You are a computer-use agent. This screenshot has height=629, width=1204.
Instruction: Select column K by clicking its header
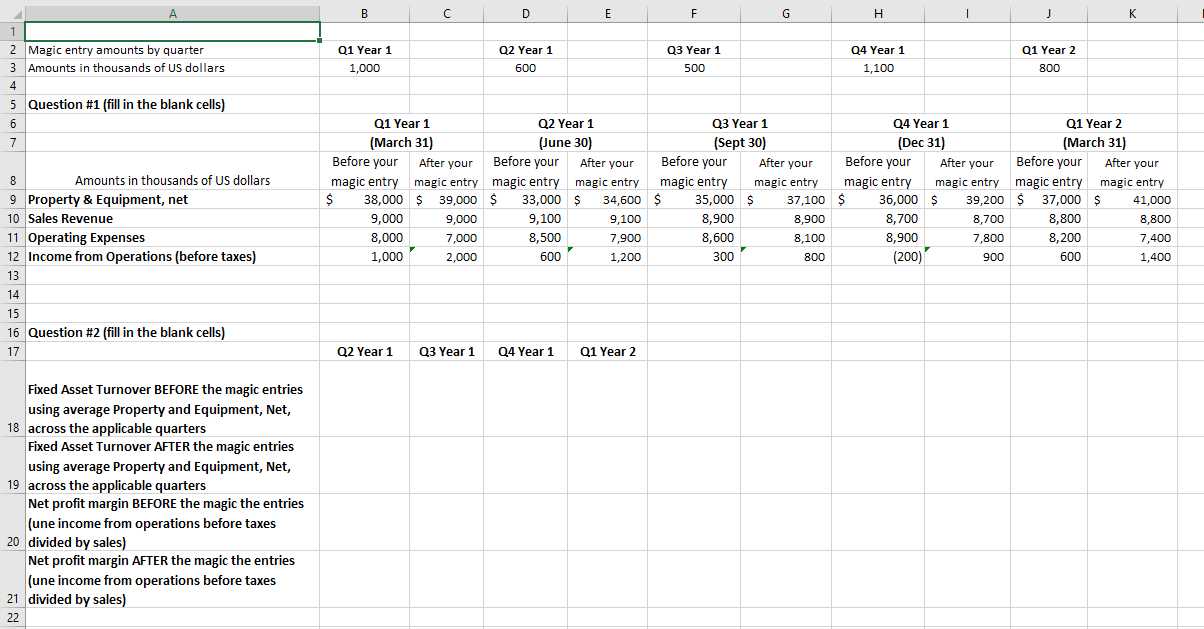point(1132,12)
